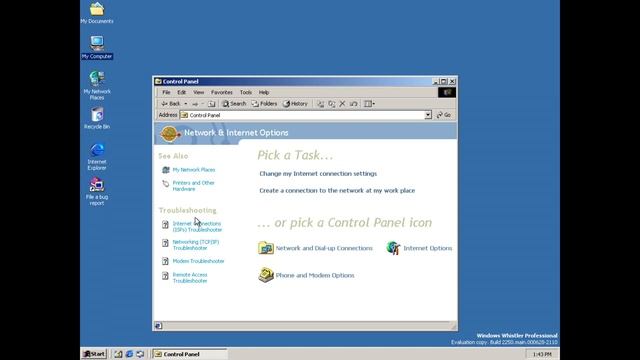Click the status bar Internet Explorer icon

[x=159, y=326]
